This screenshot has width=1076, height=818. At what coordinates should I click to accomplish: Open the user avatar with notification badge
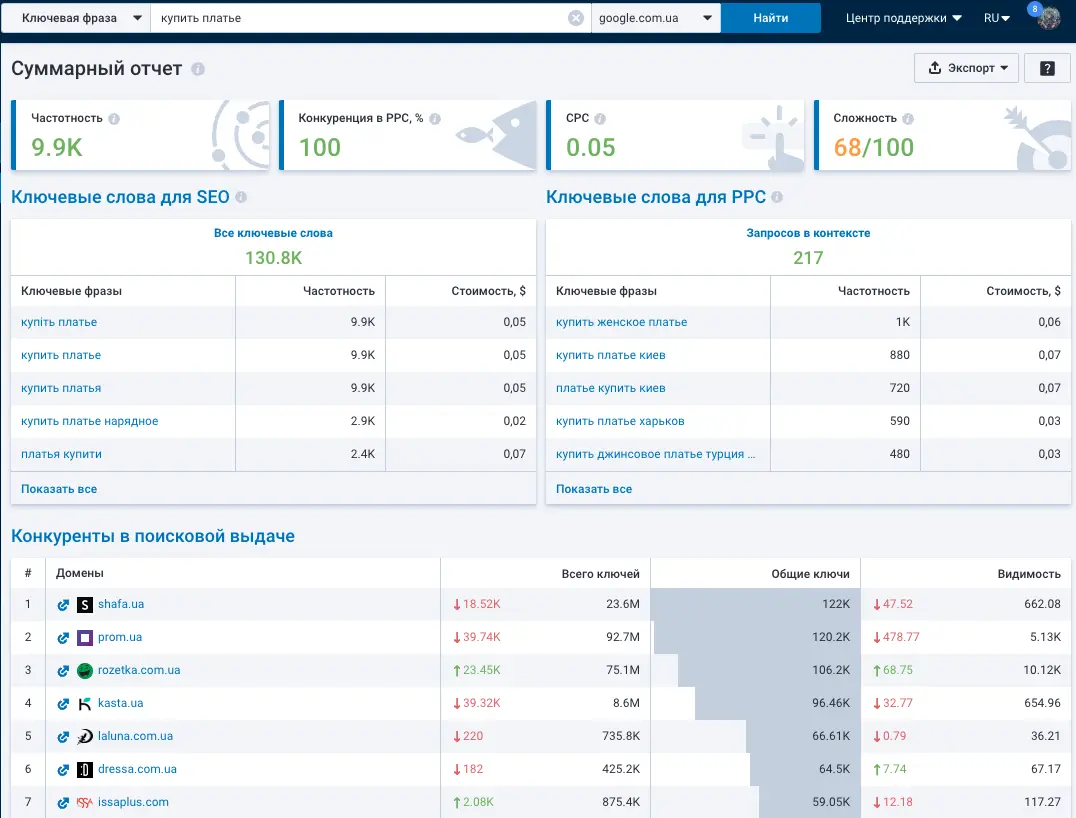pos(1047,17)
